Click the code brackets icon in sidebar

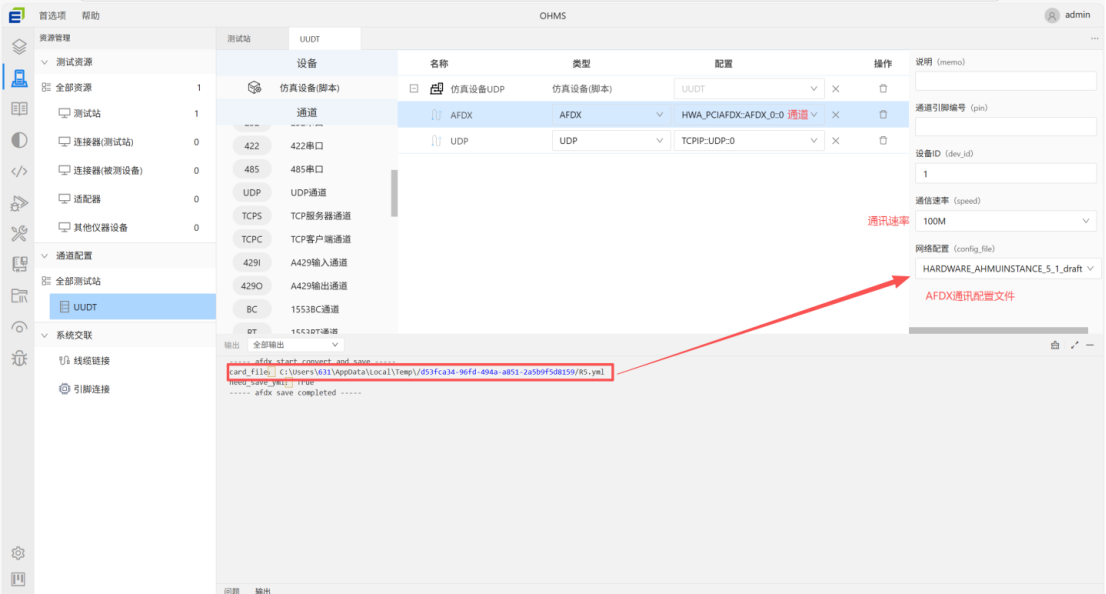(18, 171)
